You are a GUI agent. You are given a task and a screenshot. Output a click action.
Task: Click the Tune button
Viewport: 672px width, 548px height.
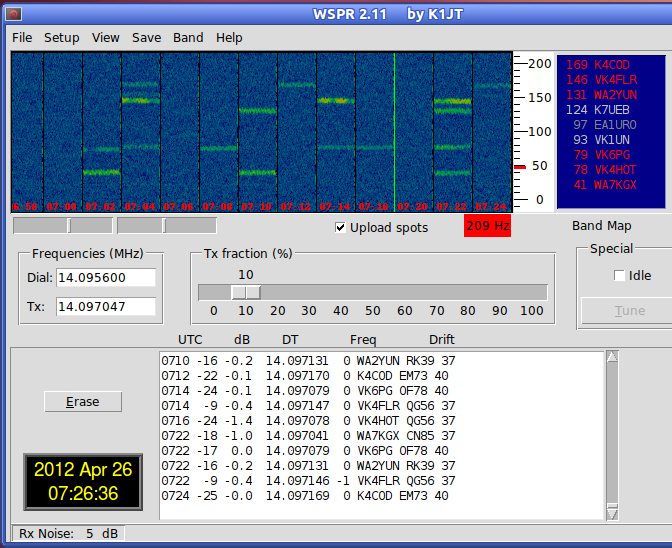pyautogui.click(x=629, y=311)
